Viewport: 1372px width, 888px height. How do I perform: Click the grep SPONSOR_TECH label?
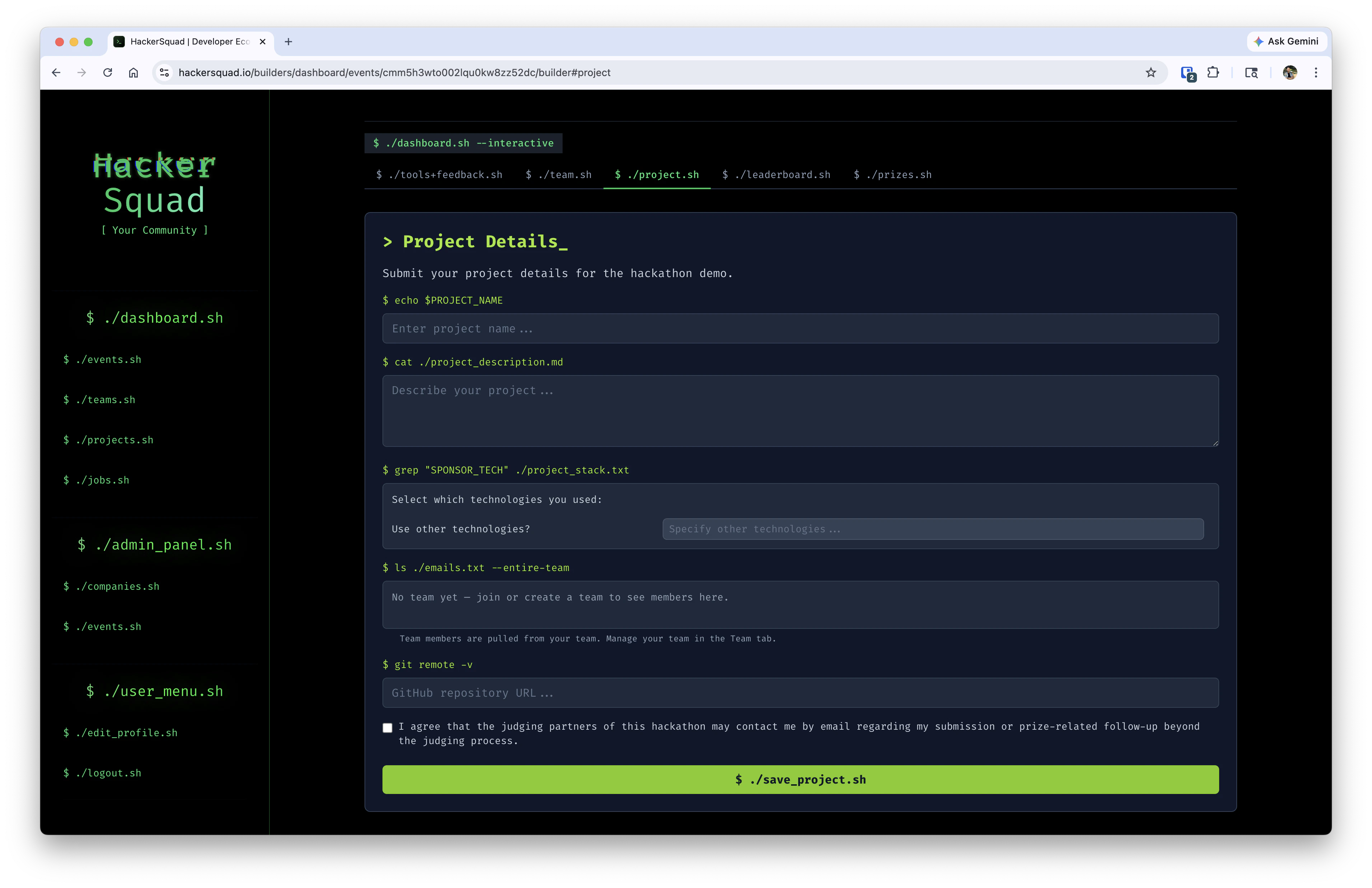pos(506,470)
